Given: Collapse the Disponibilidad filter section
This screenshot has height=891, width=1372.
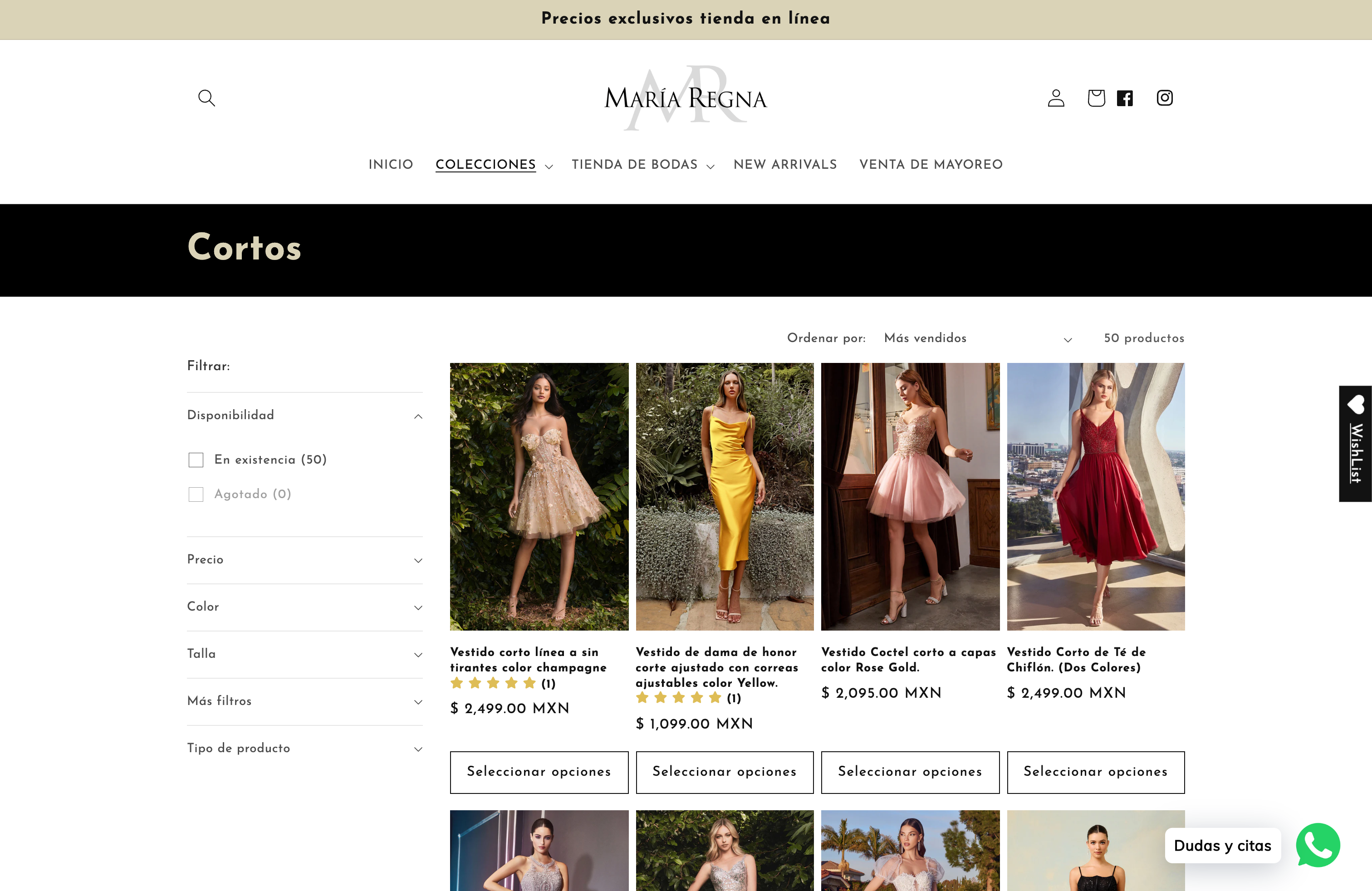Looking at the screenshot, I should coord(417,416).
